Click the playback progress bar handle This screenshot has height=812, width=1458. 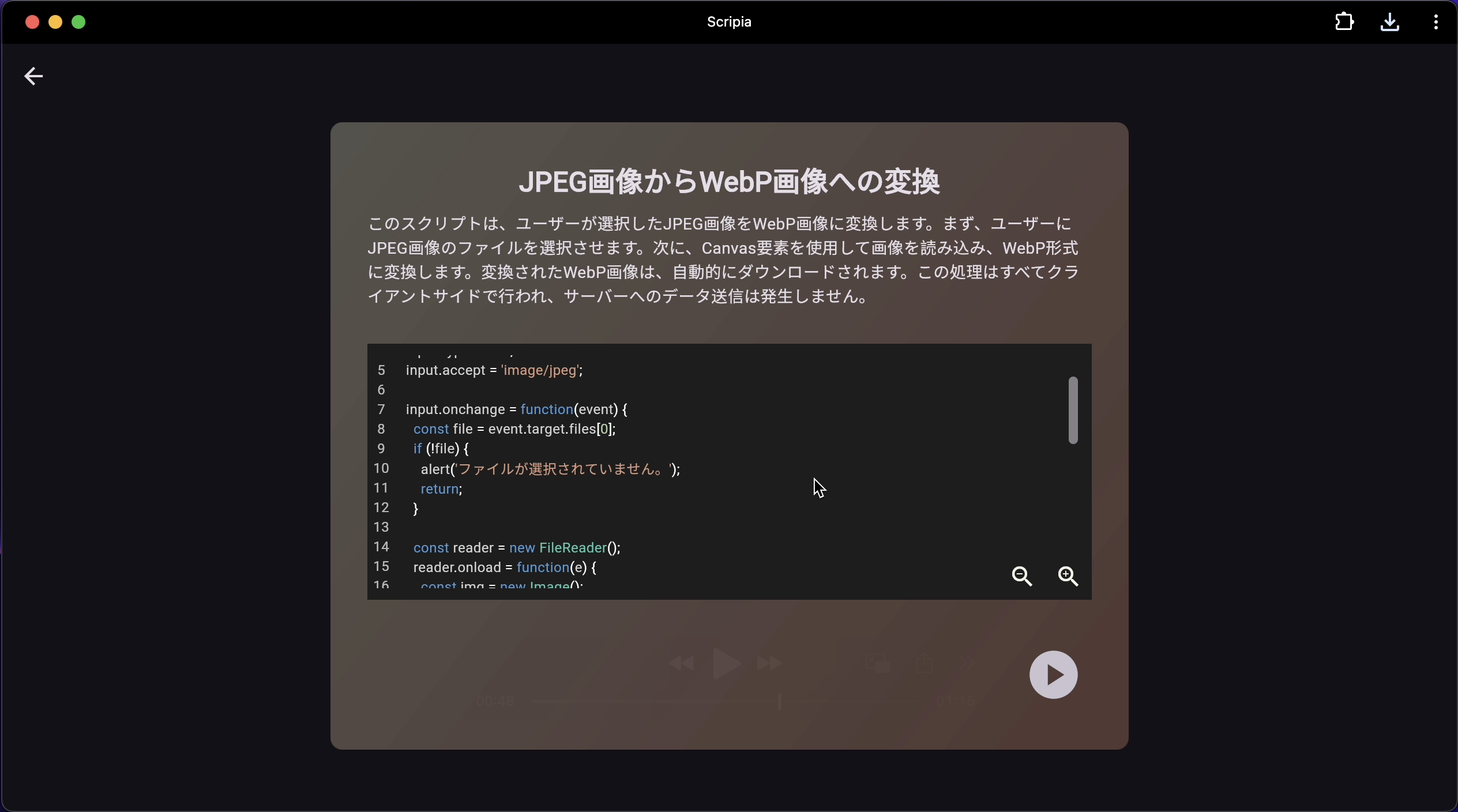coord(780,702)
